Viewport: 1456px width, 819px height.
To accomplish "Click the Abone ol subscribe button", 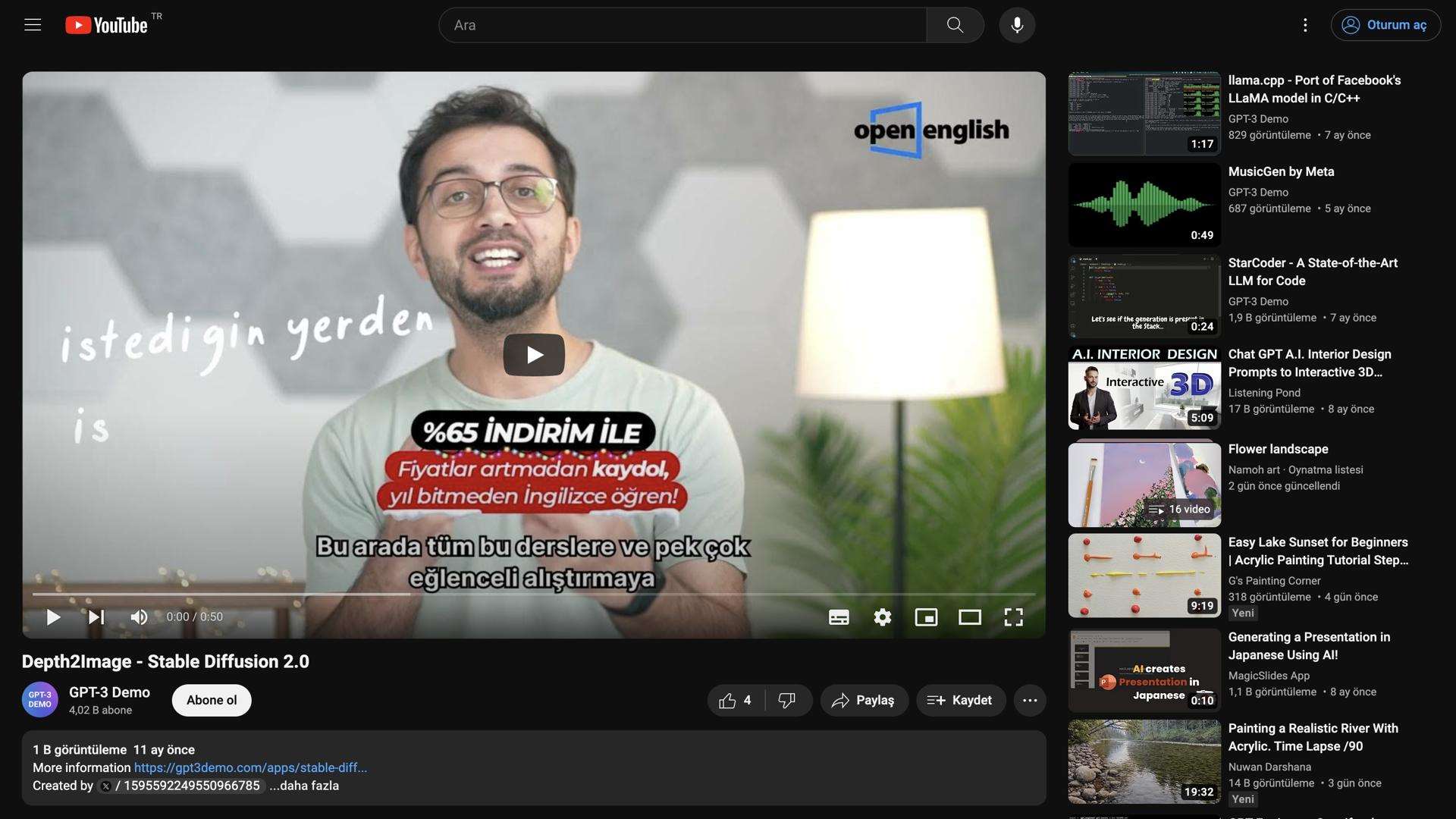I will pyautogui.click(x=212, y=701).
